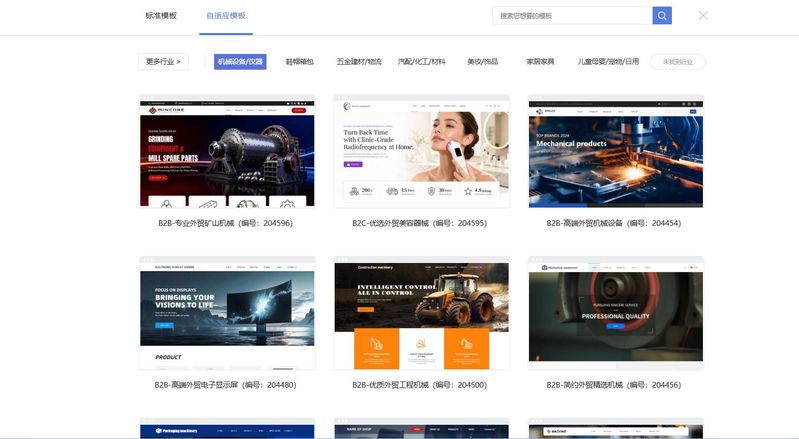Image resolution: width=799 pixels, height=439 pixels.
Task: Click the 未找到行业 pill button
Action: pos(678,62)
